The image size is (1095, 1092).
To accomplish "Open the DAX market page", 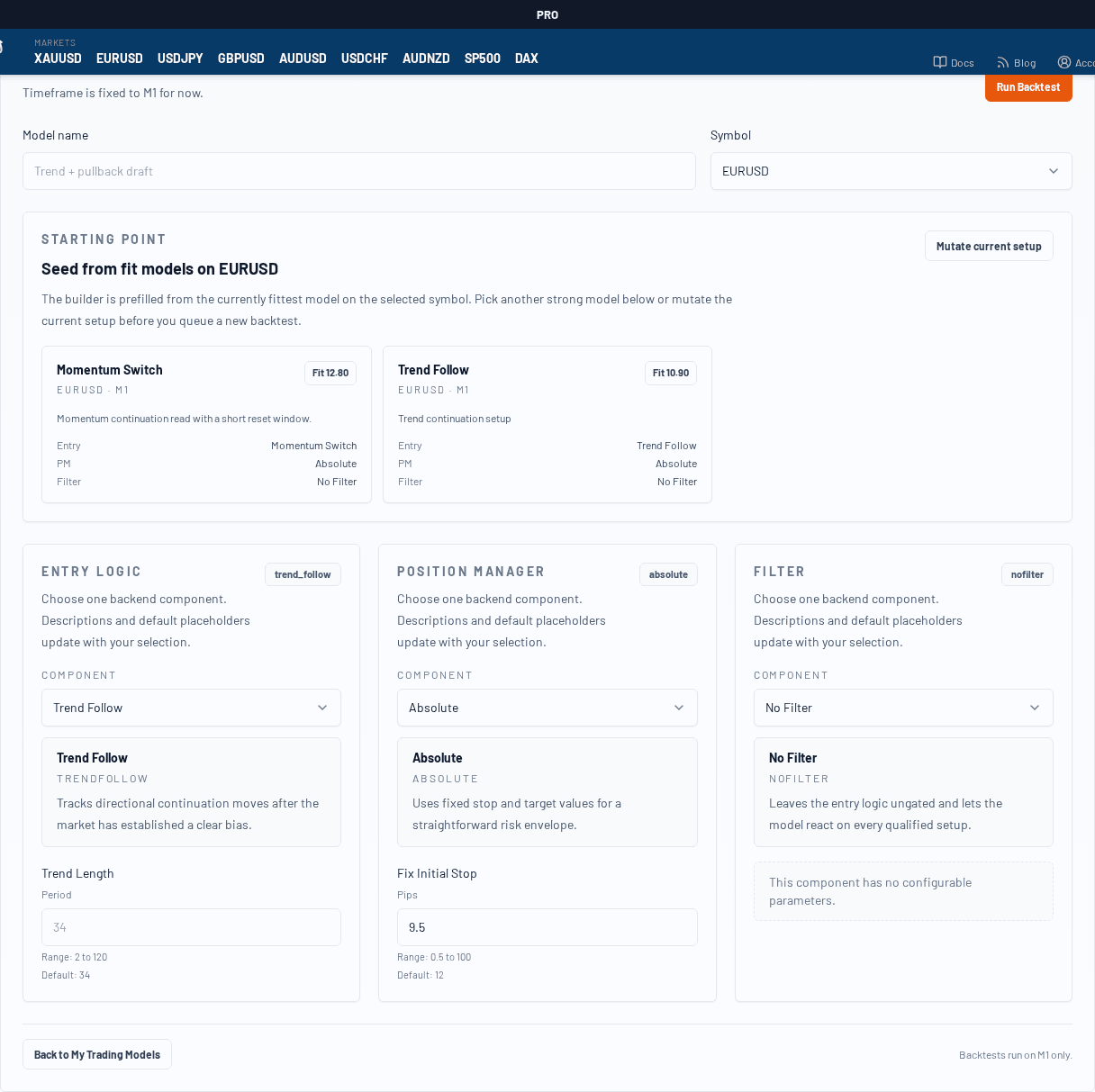I will coord(526,59).
